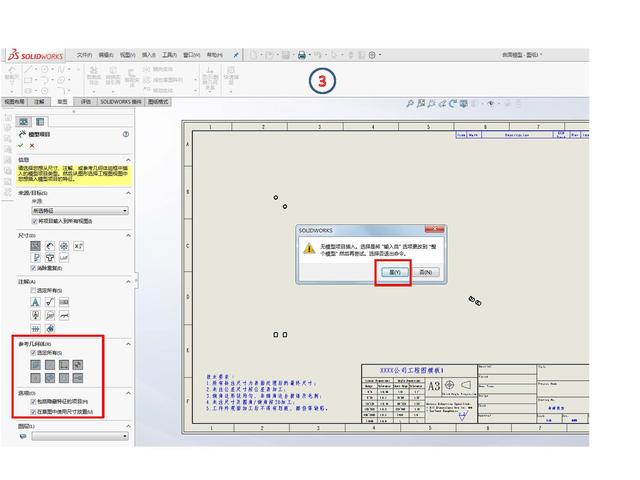Toggle Hole Wizard profiles icon
The height and width of the screenshot is (480, 640).
coord(36,258)
